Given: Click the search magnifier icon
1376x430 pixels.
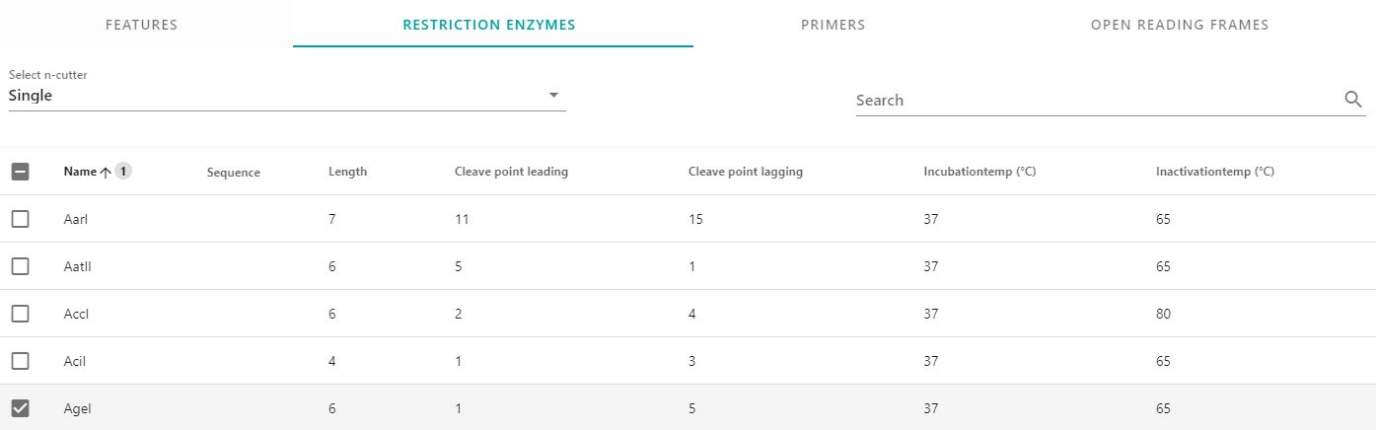Looking at the screenshot, I should pos(1354,100).
